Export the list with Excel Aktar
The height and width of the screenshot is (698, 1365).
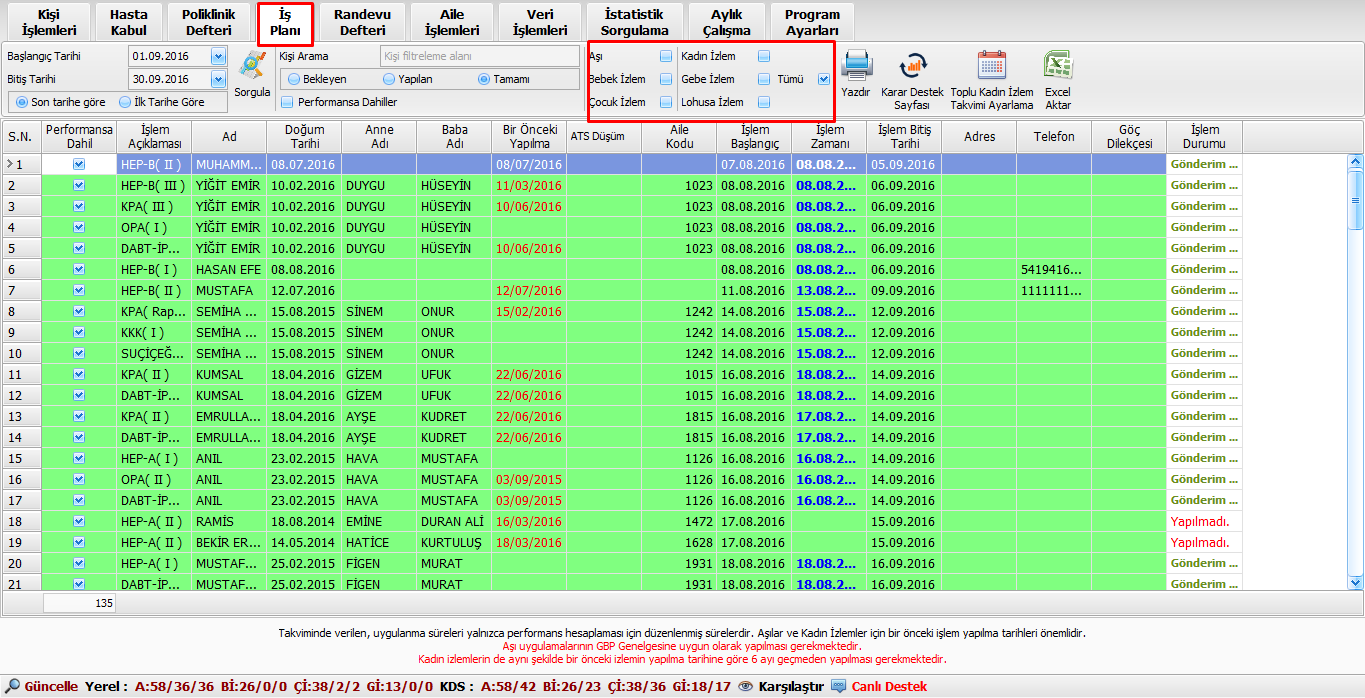click(1058, 66)
